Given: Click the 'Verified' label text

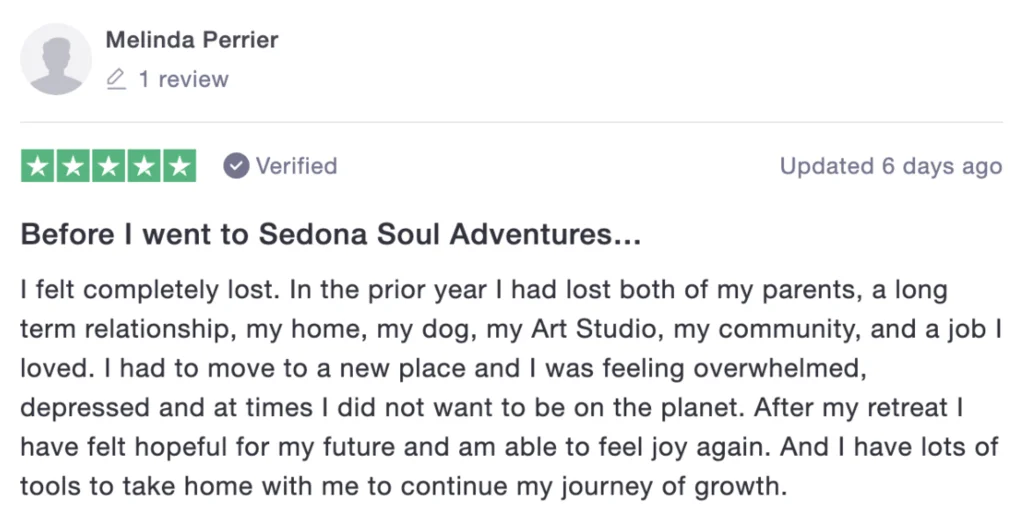Looking at the screenshot, I should (x=296, y=166).
